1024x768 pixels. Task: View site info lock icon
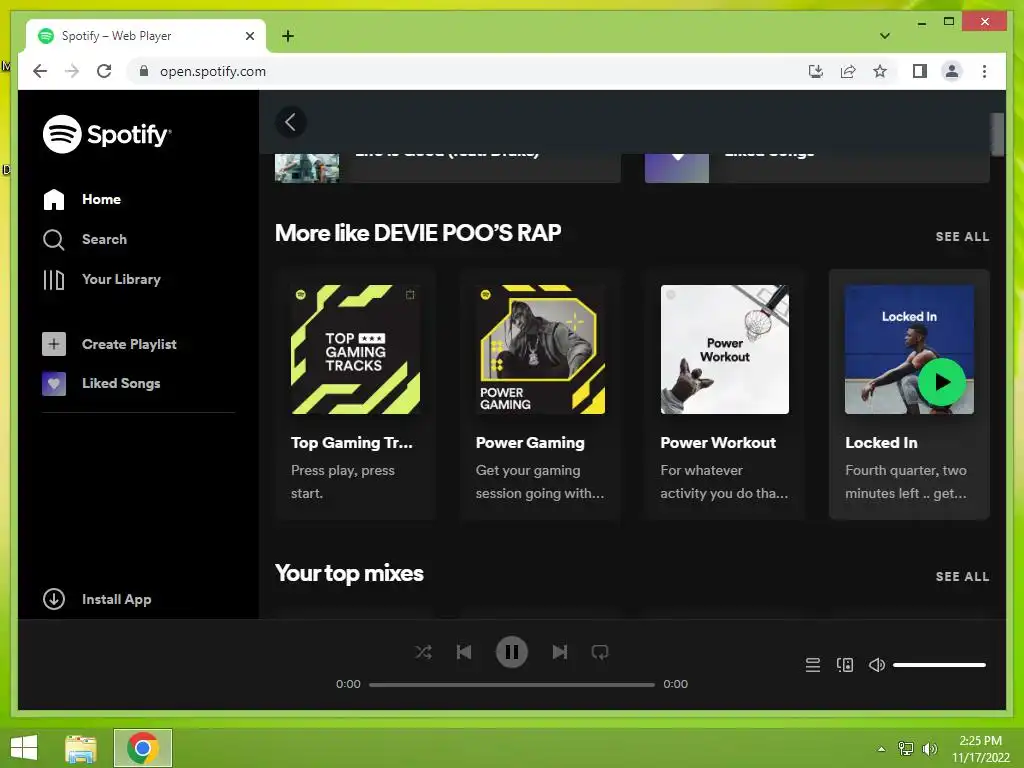[144, 71]
